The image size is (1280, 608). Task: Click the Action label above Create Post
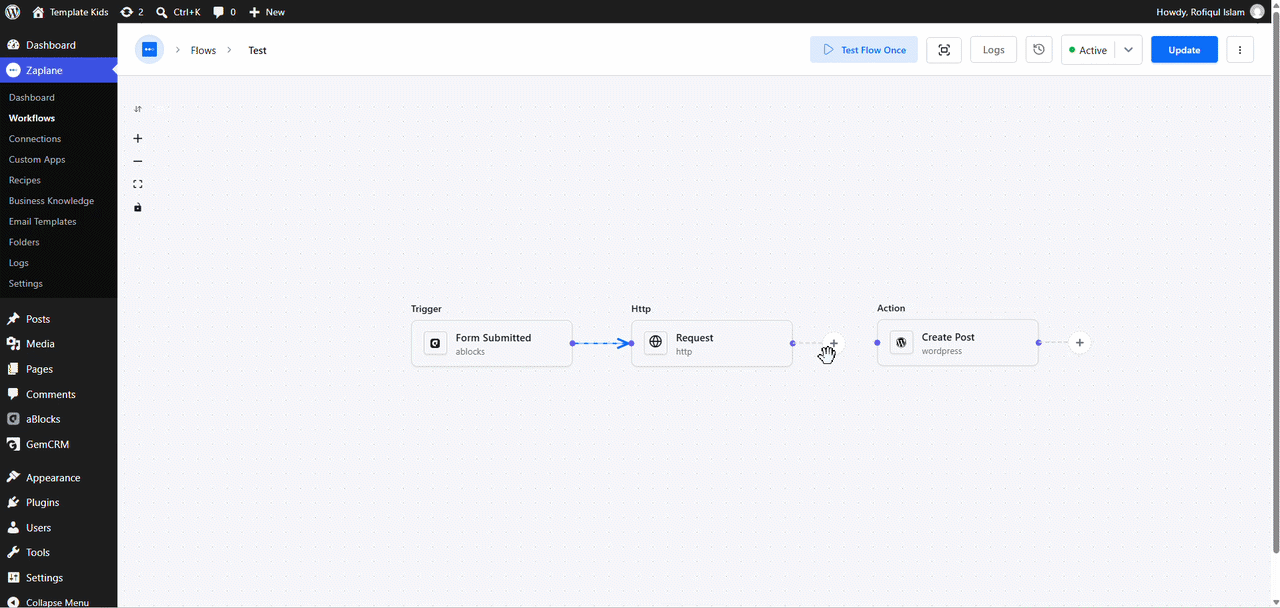891,308
